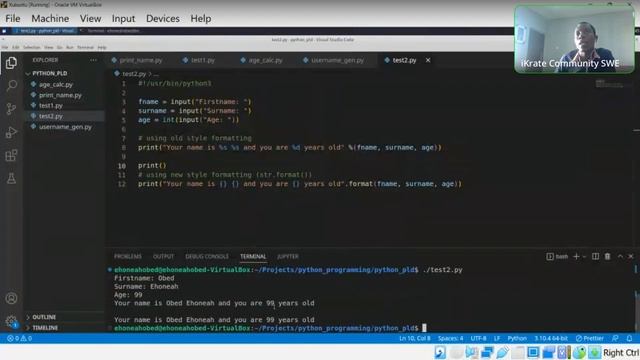Switch to the PROBLEMS panel tab
The width and height of the screenshot is (640, 360).
point(128,256)
